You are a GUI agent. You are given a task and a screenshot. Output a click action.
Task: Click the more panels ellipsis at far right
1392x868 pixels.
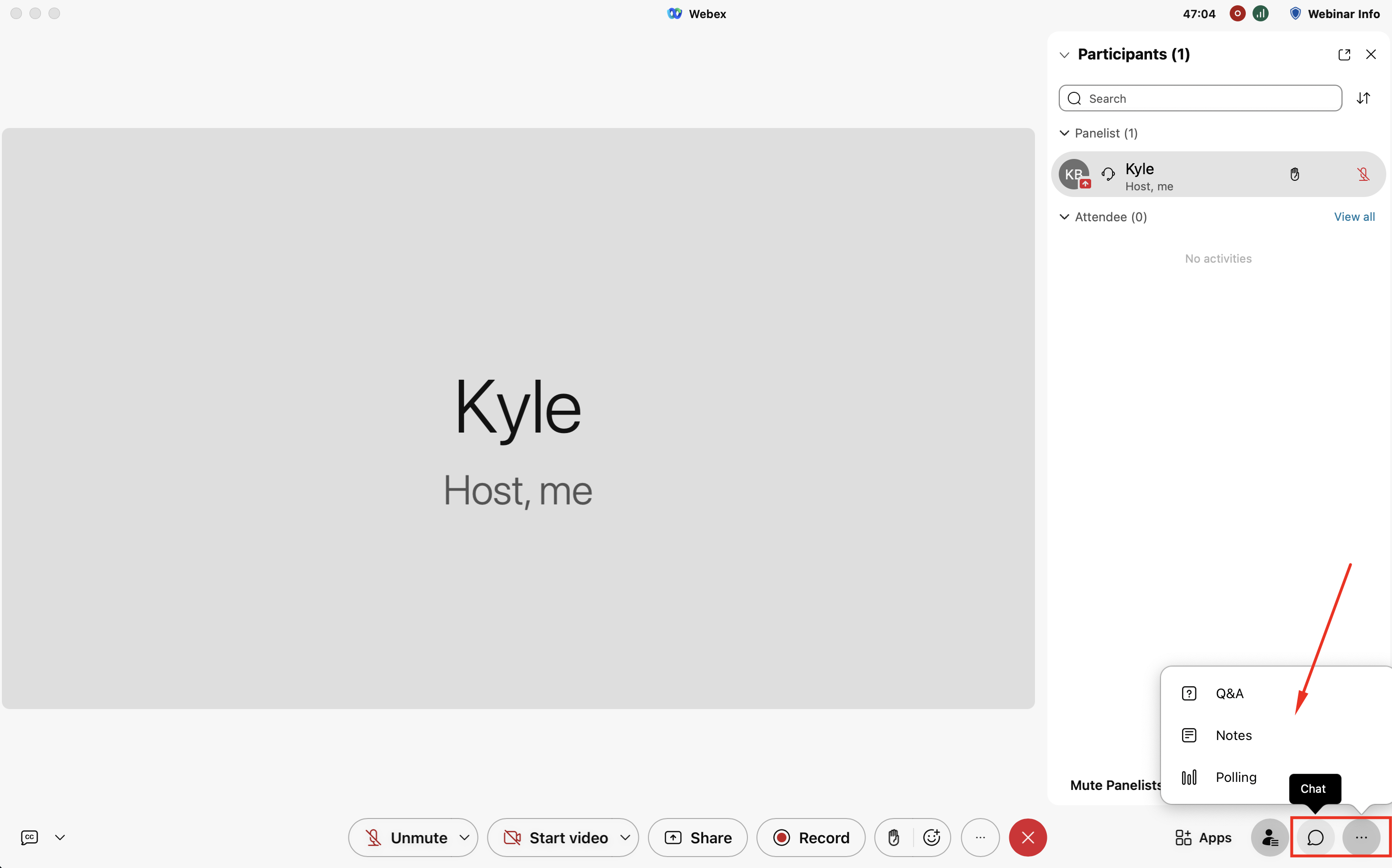tap(1361, 838)
